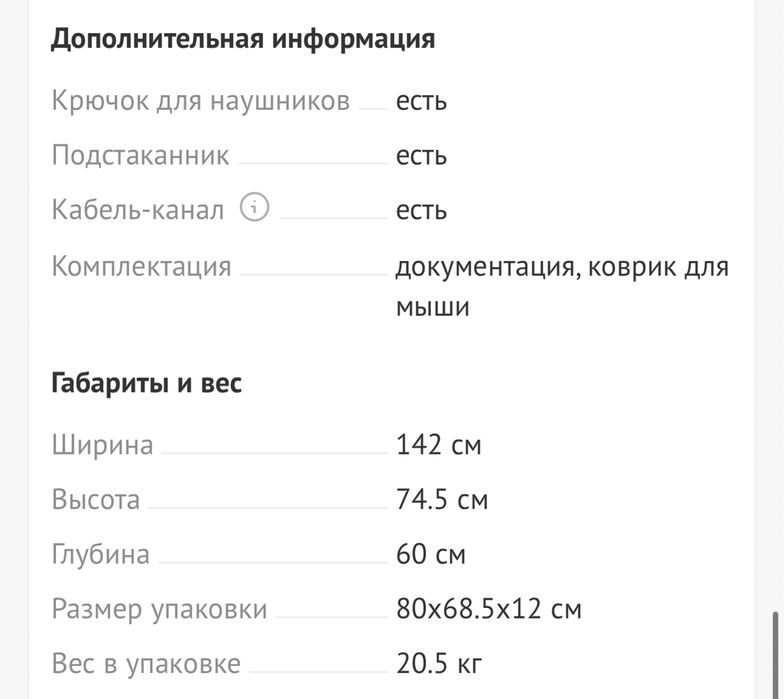Select the 80x68.5x12 см package size value

click(x=488, y=609)
